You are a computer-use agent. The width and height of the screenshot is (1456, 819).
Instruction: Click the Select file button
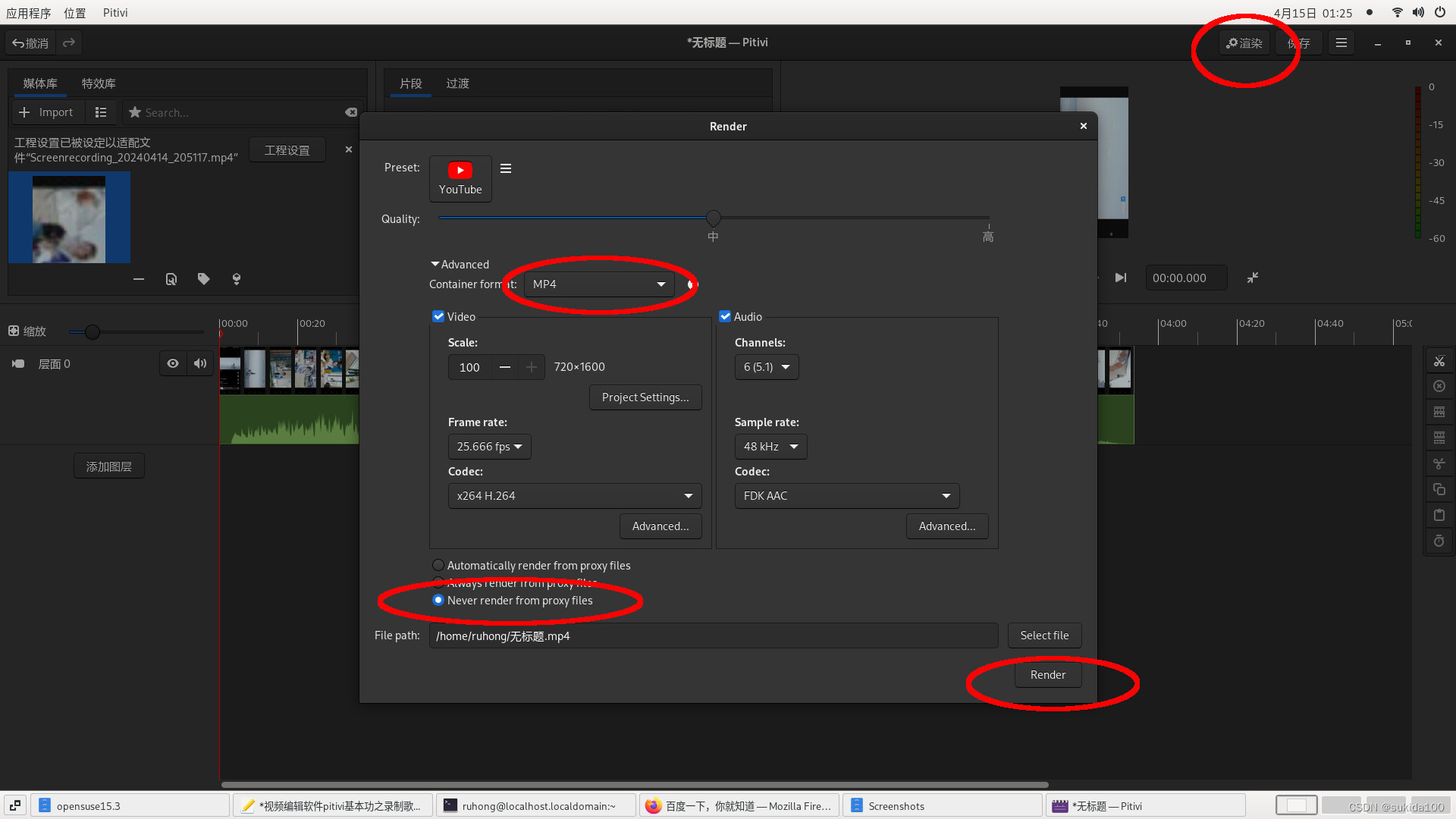click(1044, 635)
